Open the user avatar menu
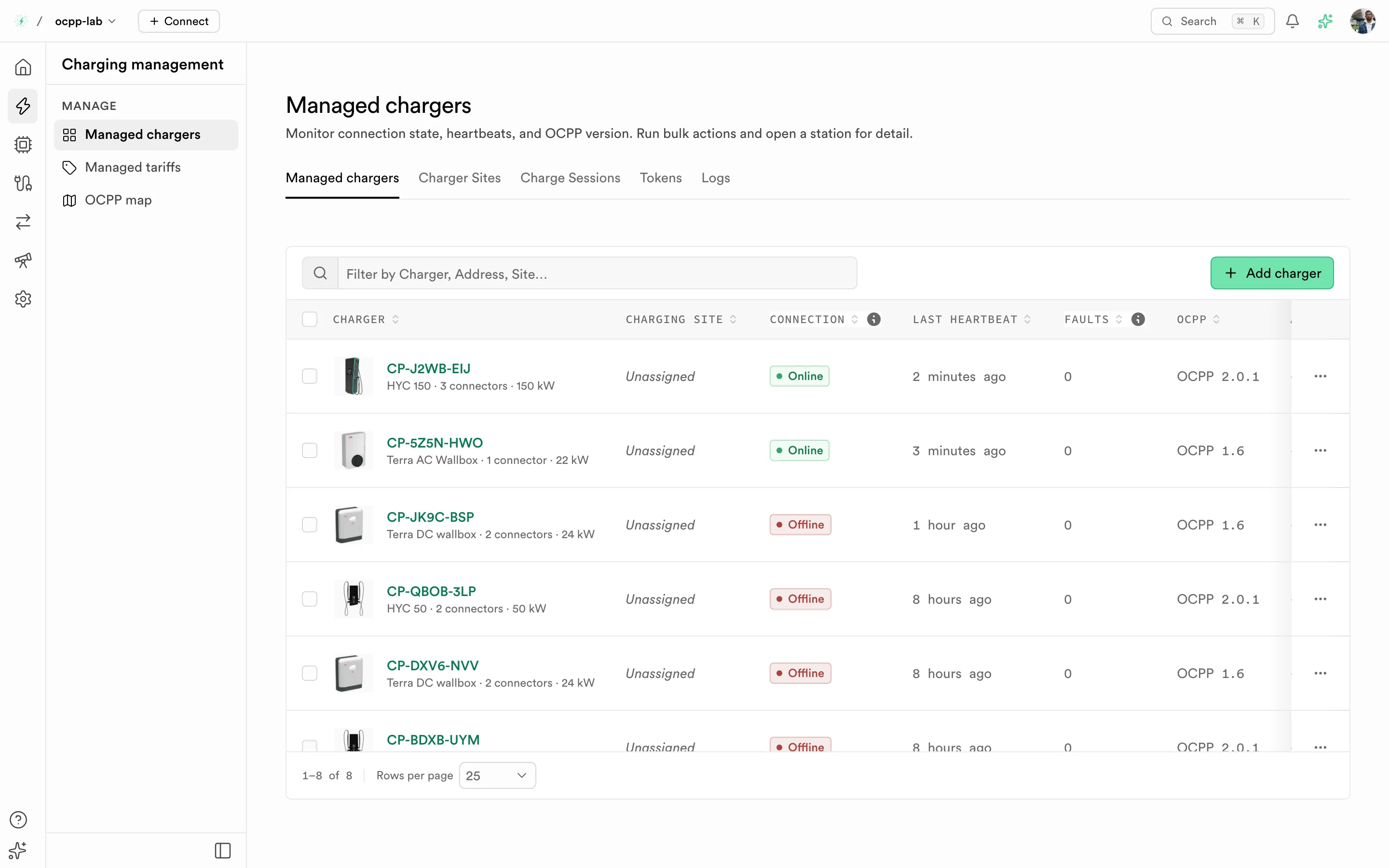This screenshot has width=1389, height=868. point(1362,21)
